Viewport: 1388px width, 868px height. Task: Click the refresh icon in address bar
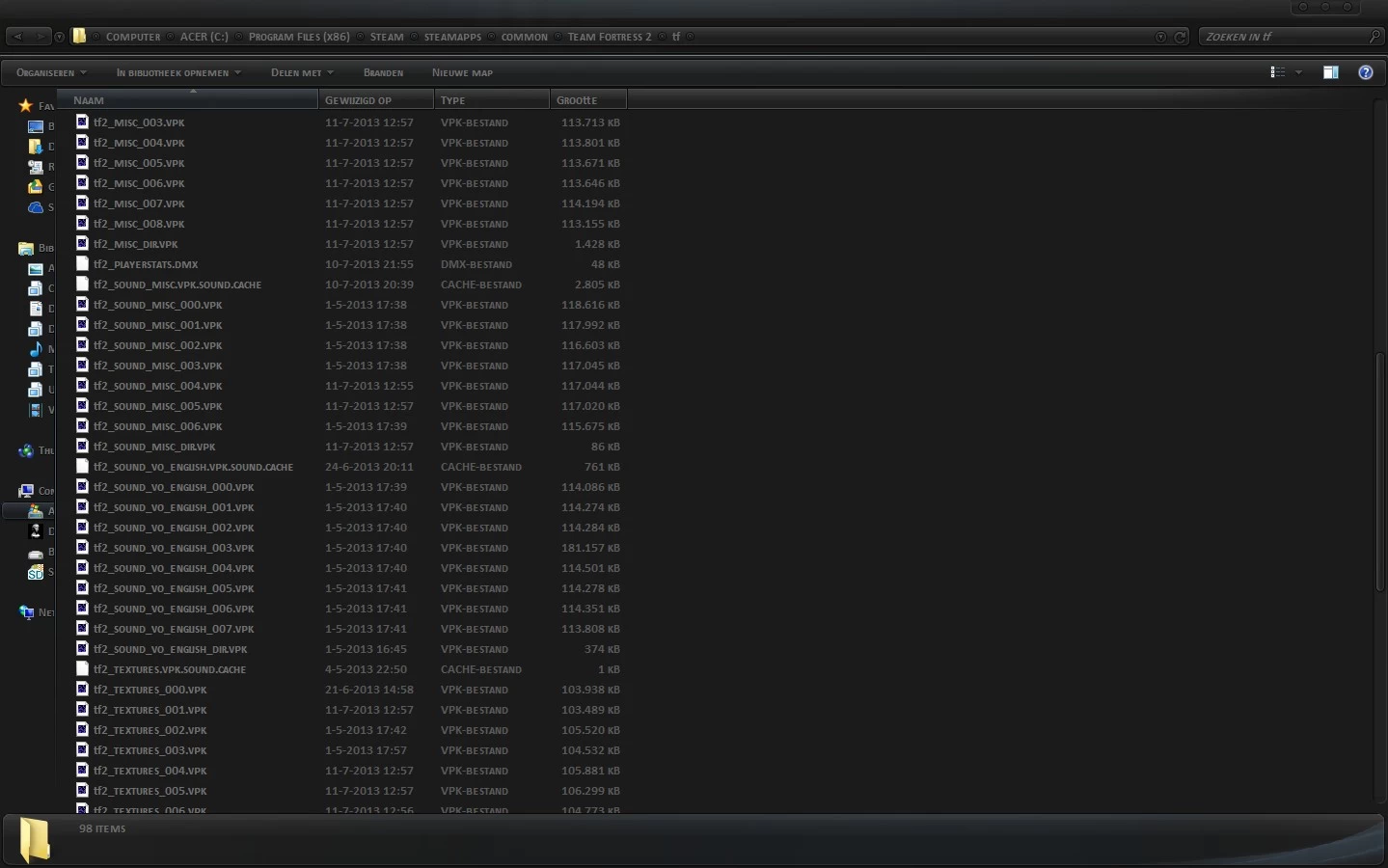click(1180, 37)
